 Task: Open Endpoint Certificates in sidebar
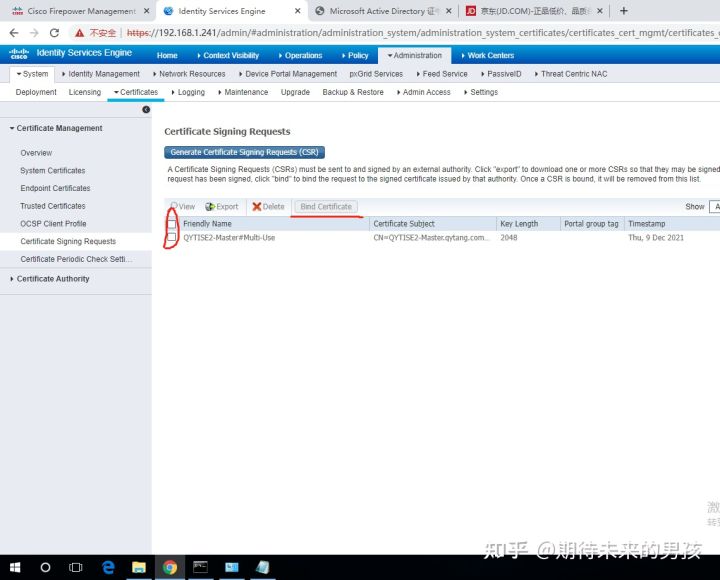[55, 188]
